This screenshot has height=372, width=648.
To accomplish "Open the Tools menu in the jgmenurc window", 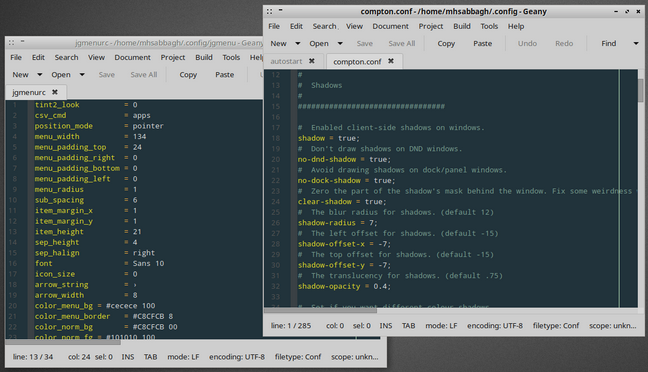I will pyautogui.click(x=231, y=57).
